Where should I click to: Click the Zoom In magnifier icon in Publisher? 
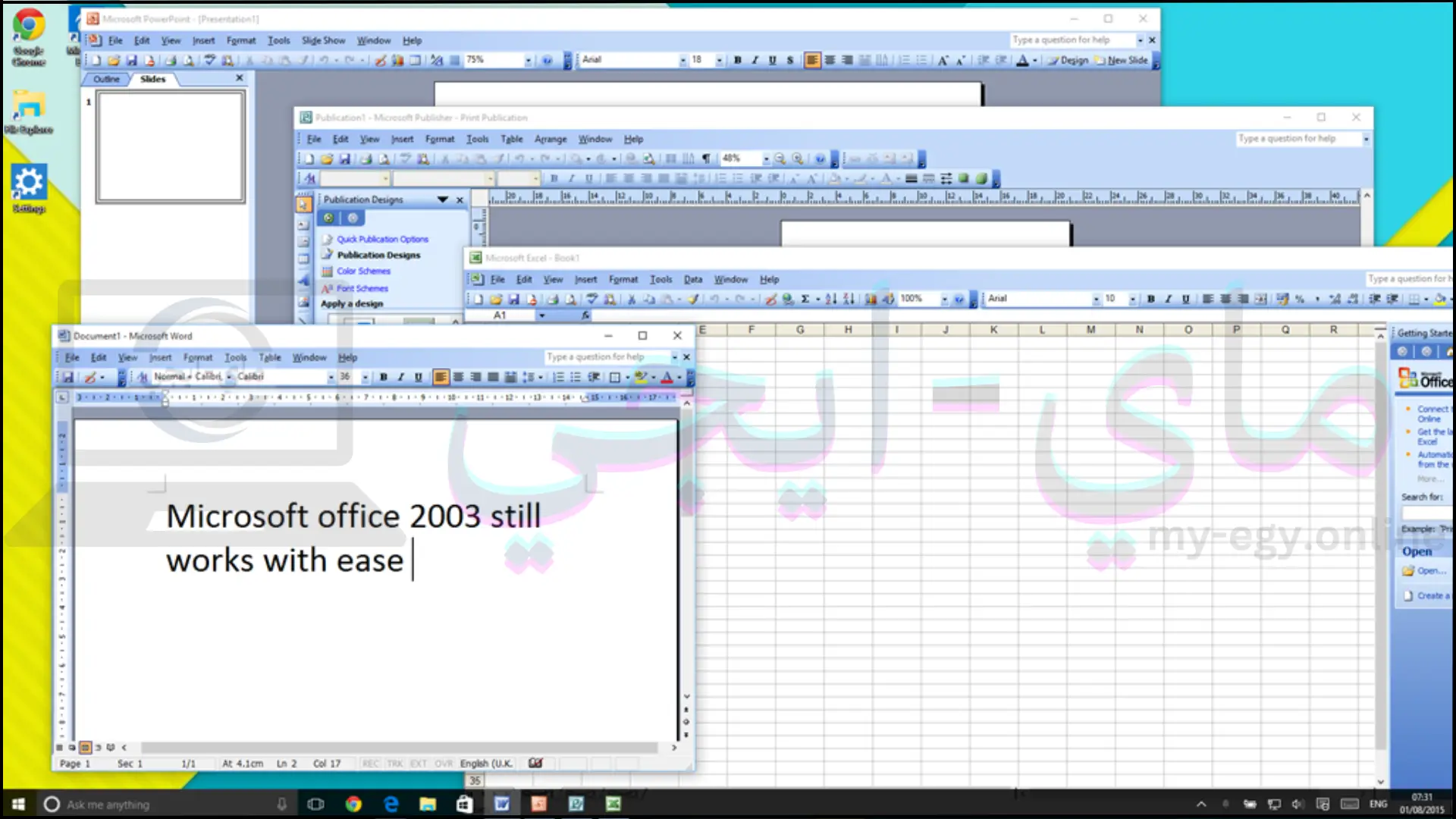coord(798,158)
